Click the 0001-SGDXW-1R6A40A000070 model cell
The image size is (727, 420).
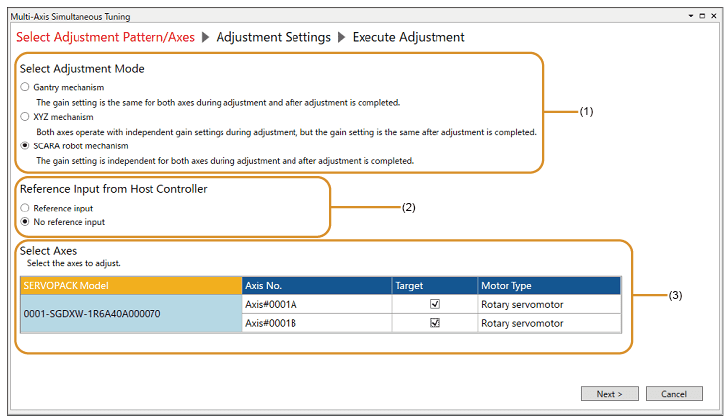(x=131, y=314)
